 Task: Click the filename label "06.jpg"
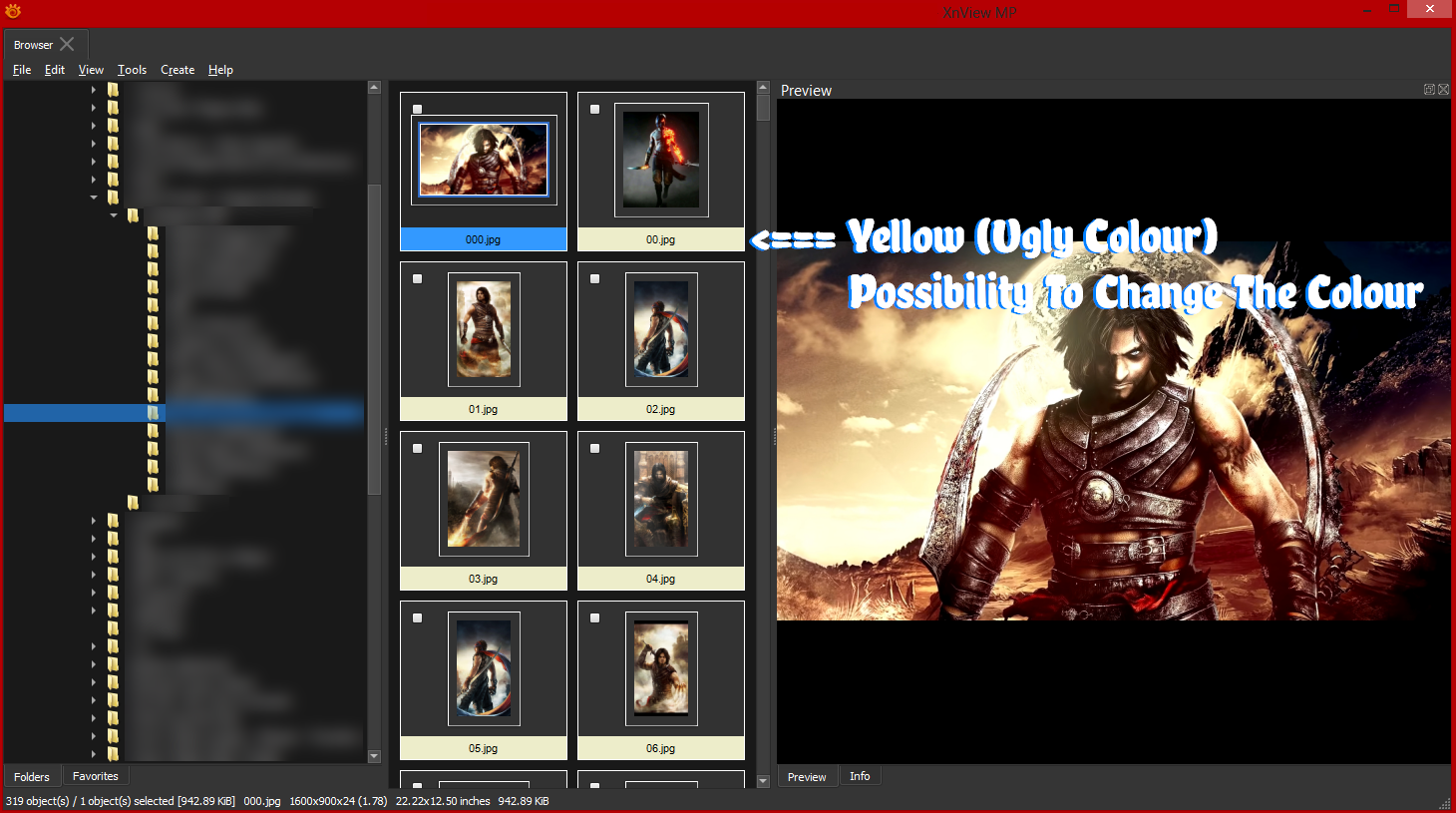[660, 748]
